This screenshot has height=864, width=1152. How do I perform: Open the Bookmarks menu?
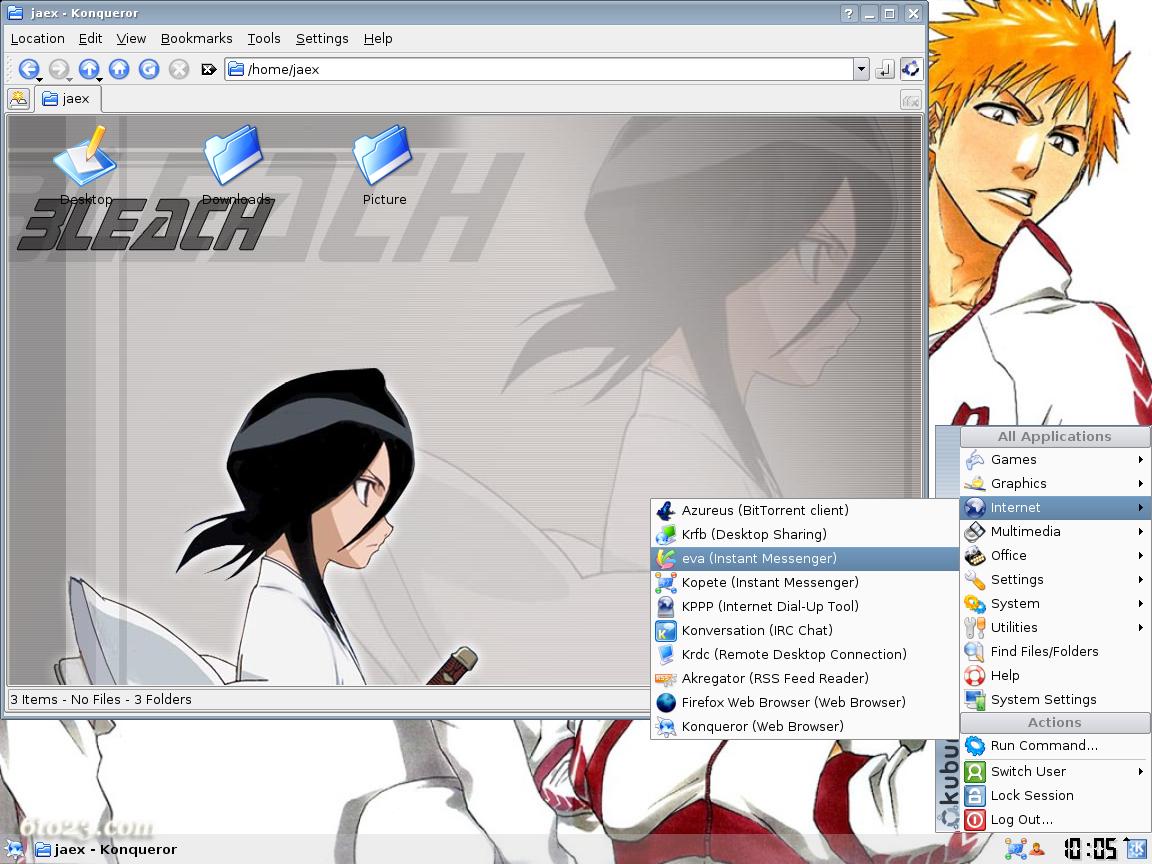point(196,39)
